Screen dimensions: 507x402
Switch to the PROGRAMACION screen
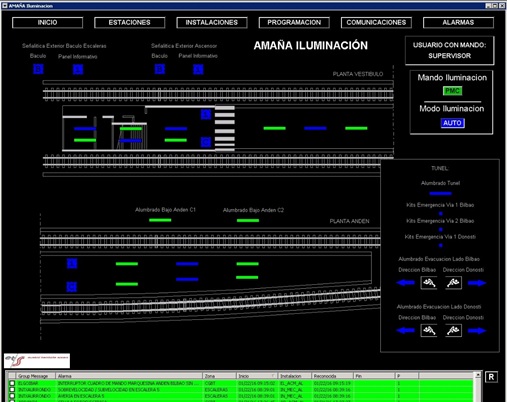coord(294,23)
